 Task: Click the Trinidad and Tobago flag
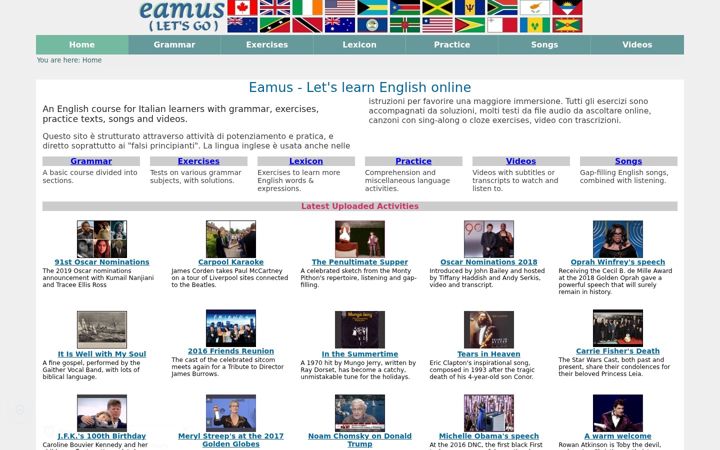(x=308, y=25)
